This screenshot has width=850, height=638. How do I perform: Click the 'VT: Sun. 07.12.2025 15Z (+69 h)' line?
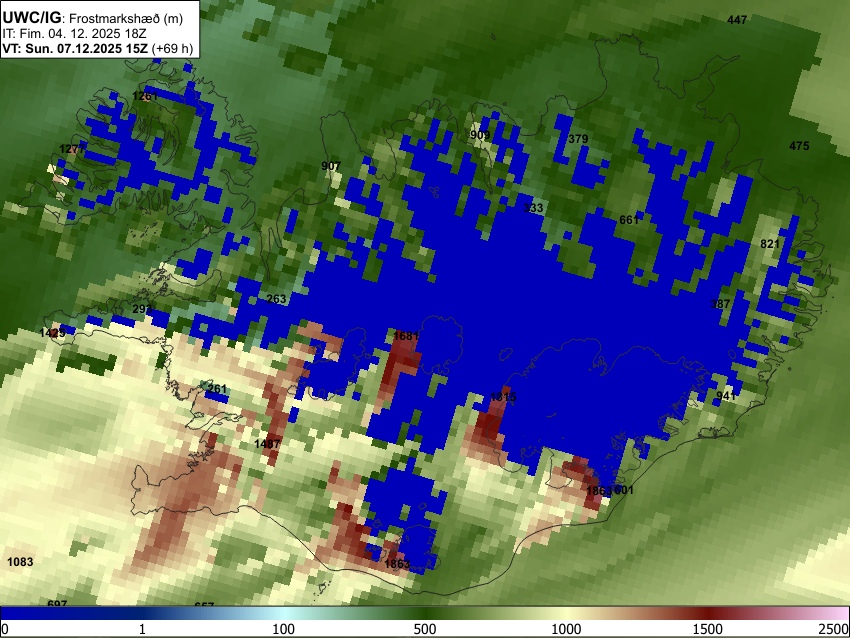click(x=98, y=48)
